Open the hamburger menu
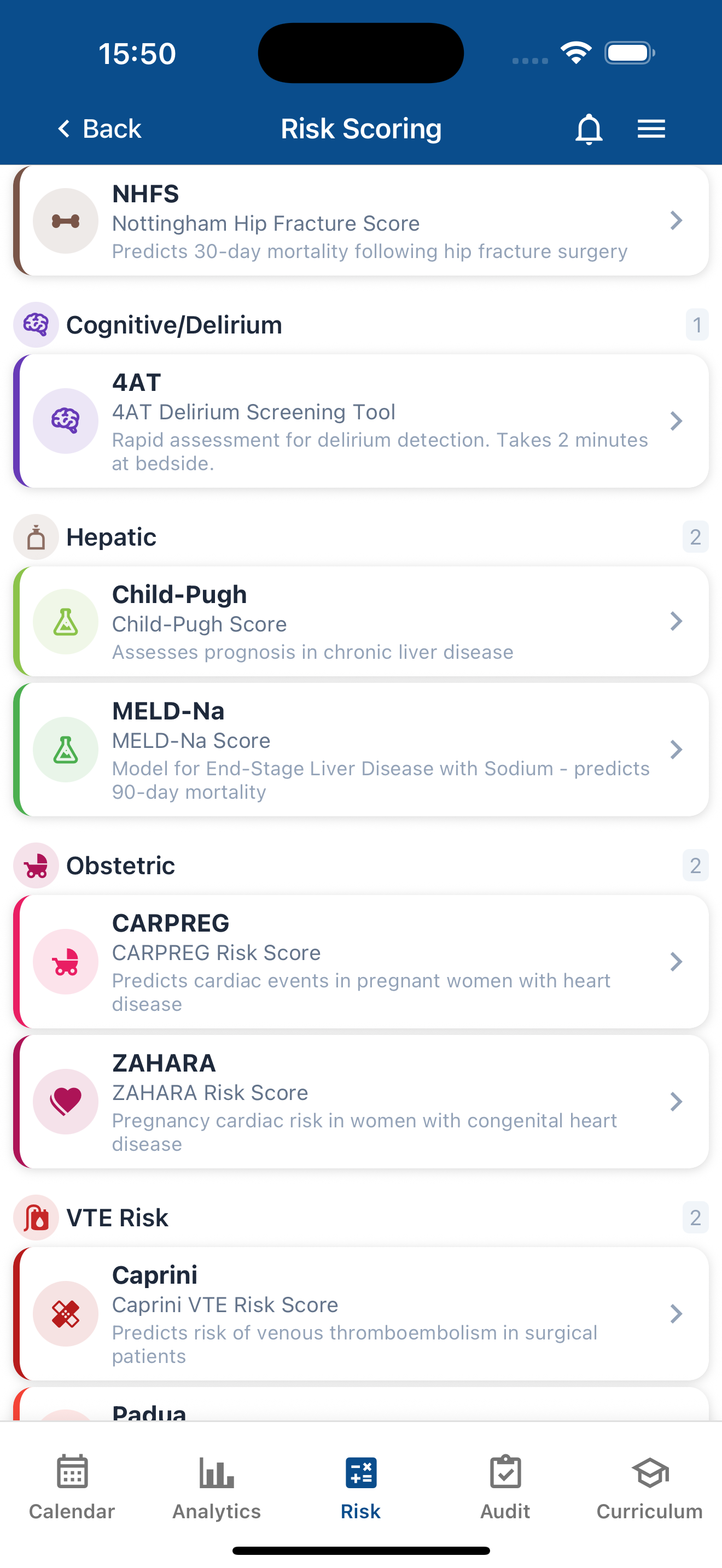This screenshot has width=722, height=1568. [x=651, y=128]
